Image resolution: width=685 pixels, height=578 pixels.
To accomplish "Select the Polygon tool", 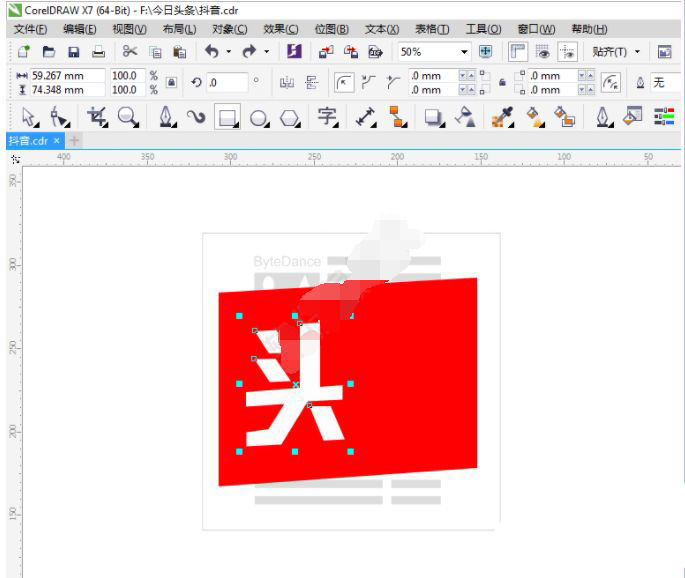I will (x=290, y=118).
